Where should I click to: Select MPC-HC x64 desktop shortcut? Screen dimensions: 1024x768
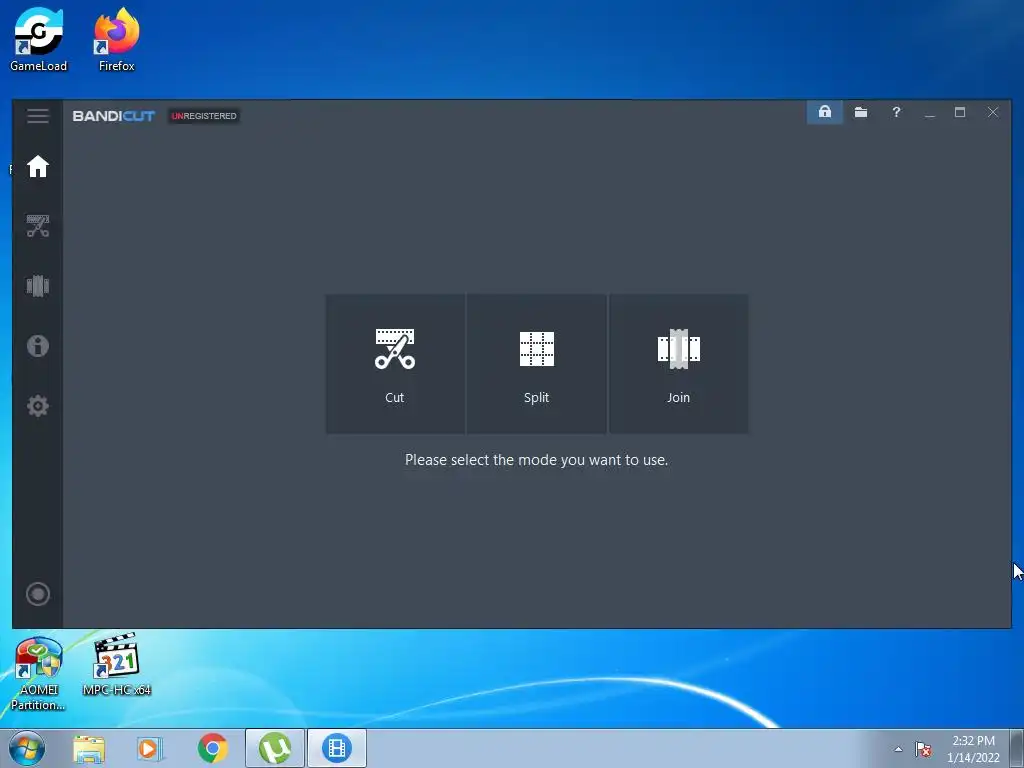117,665
